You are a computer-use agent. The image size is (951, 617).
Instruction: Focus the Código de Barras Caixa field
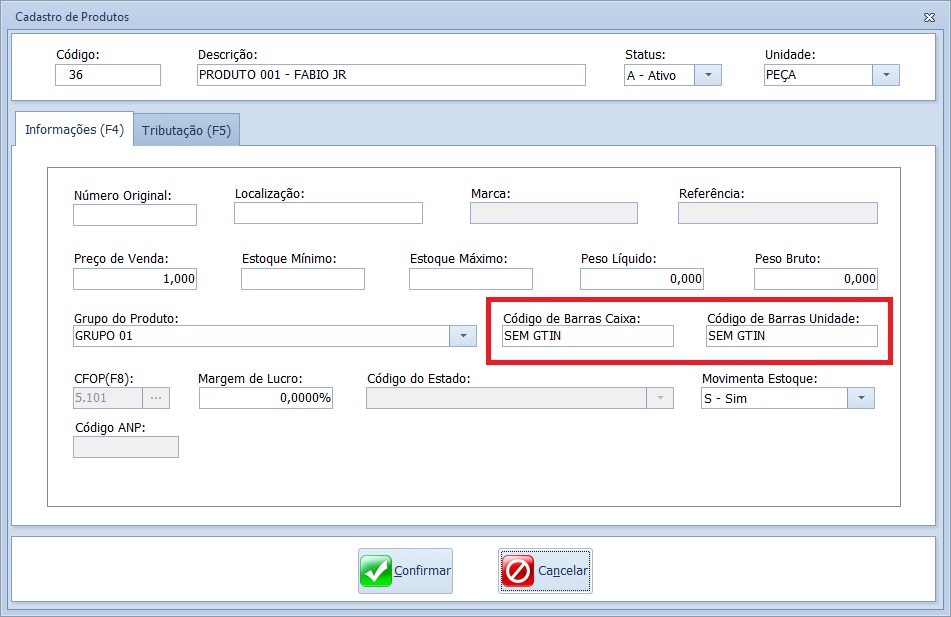pyautogui.click(x=587, y=336)
